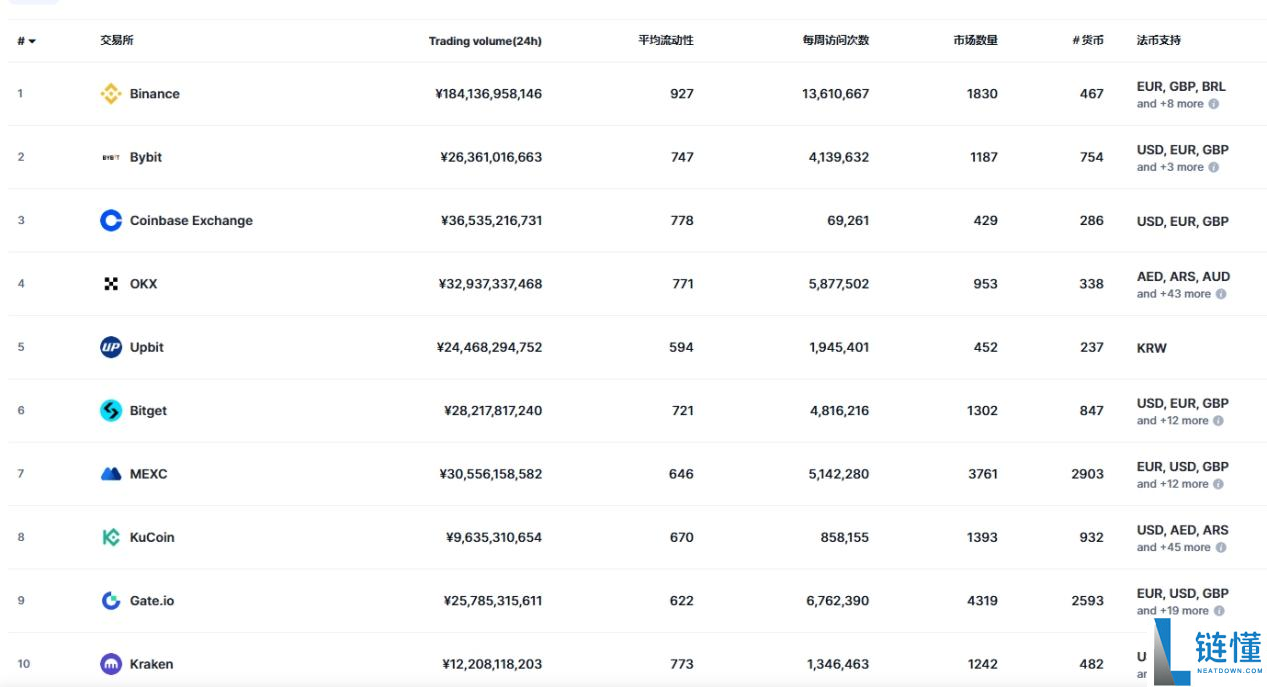The height and width of the screenshot is (687, 1267).
Task: Click the OKX exchange logo icon
Action: pyautogui.click(x=111, y=284)
